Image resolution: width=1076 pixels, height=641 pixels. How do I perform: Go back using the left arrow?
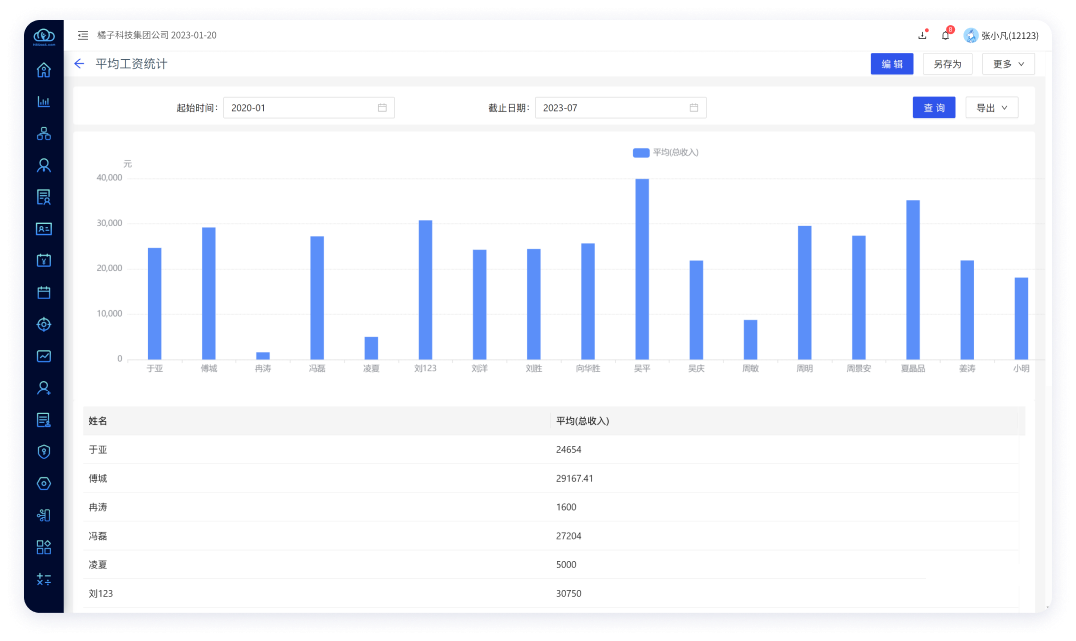tap(80, 64)
